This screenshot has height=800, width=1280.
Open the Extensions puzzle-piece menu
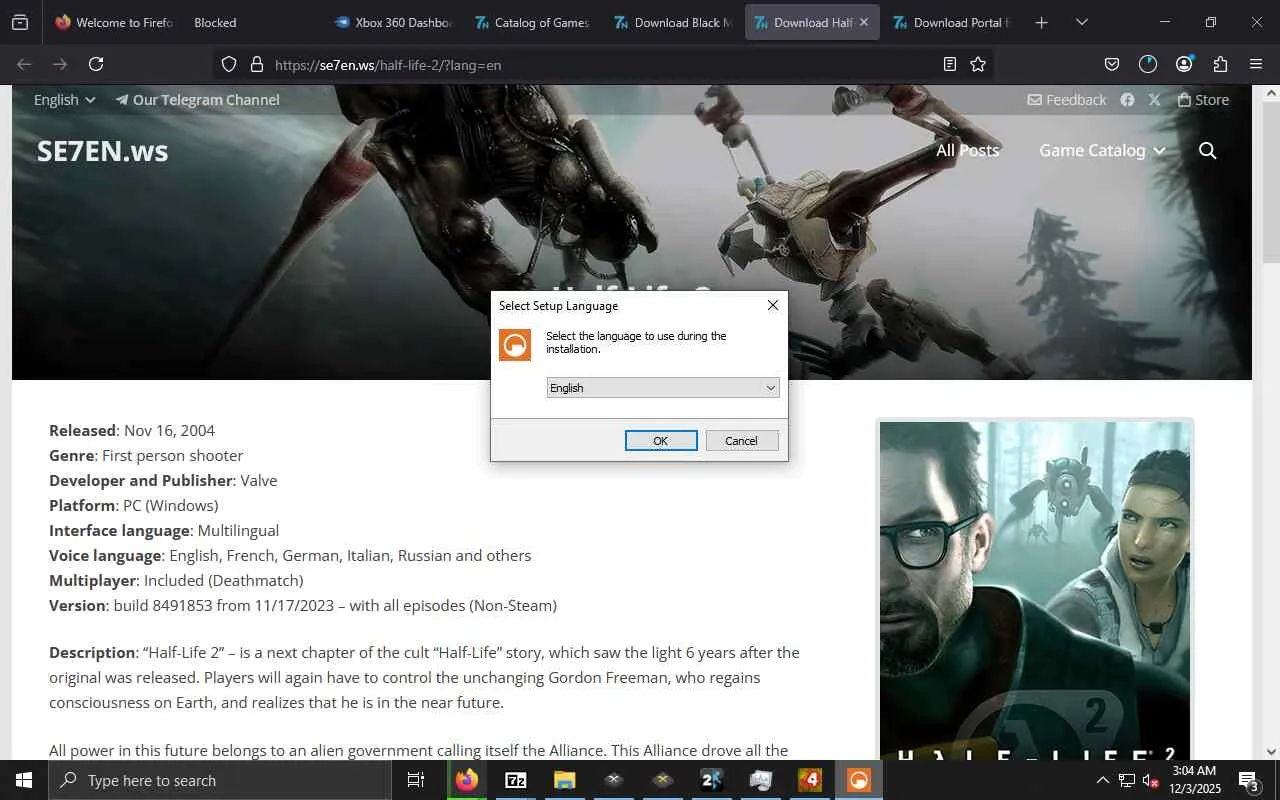[x=1220, y=64]
